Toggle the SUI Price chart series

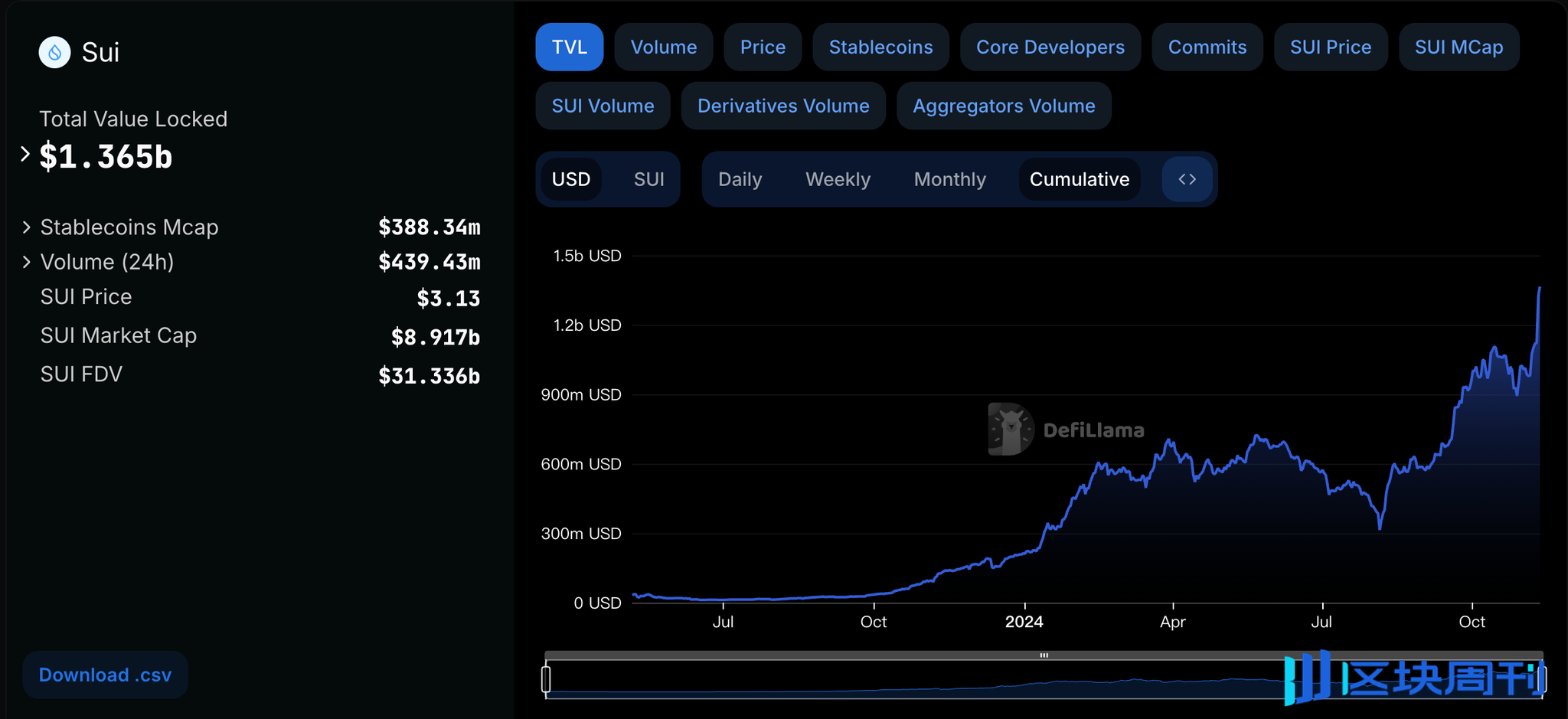tap(1331, 47)
